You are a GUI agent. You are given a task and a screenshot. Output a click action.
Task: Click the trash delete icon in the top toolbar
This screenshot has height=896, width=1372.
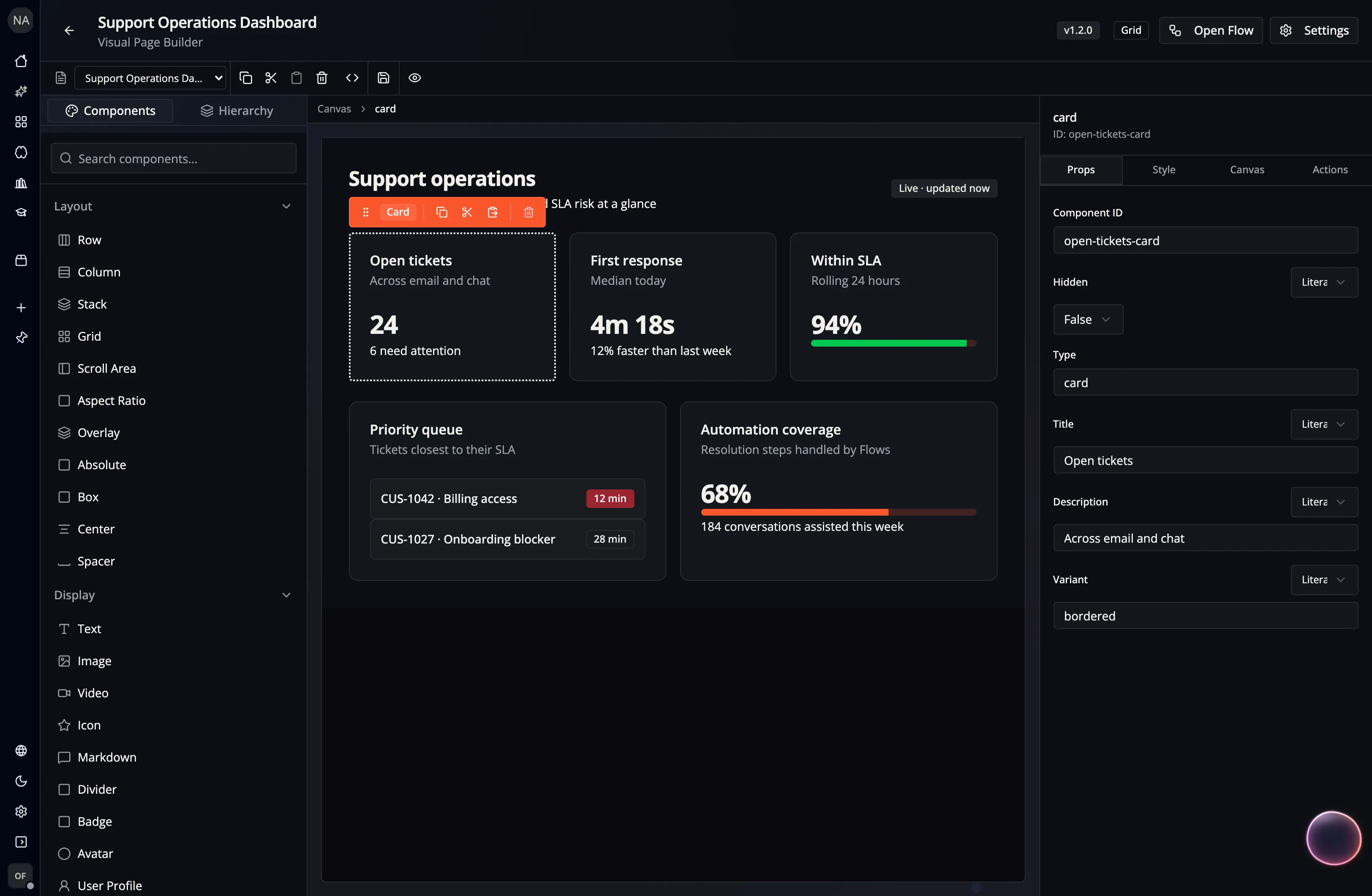coord(322,78)
